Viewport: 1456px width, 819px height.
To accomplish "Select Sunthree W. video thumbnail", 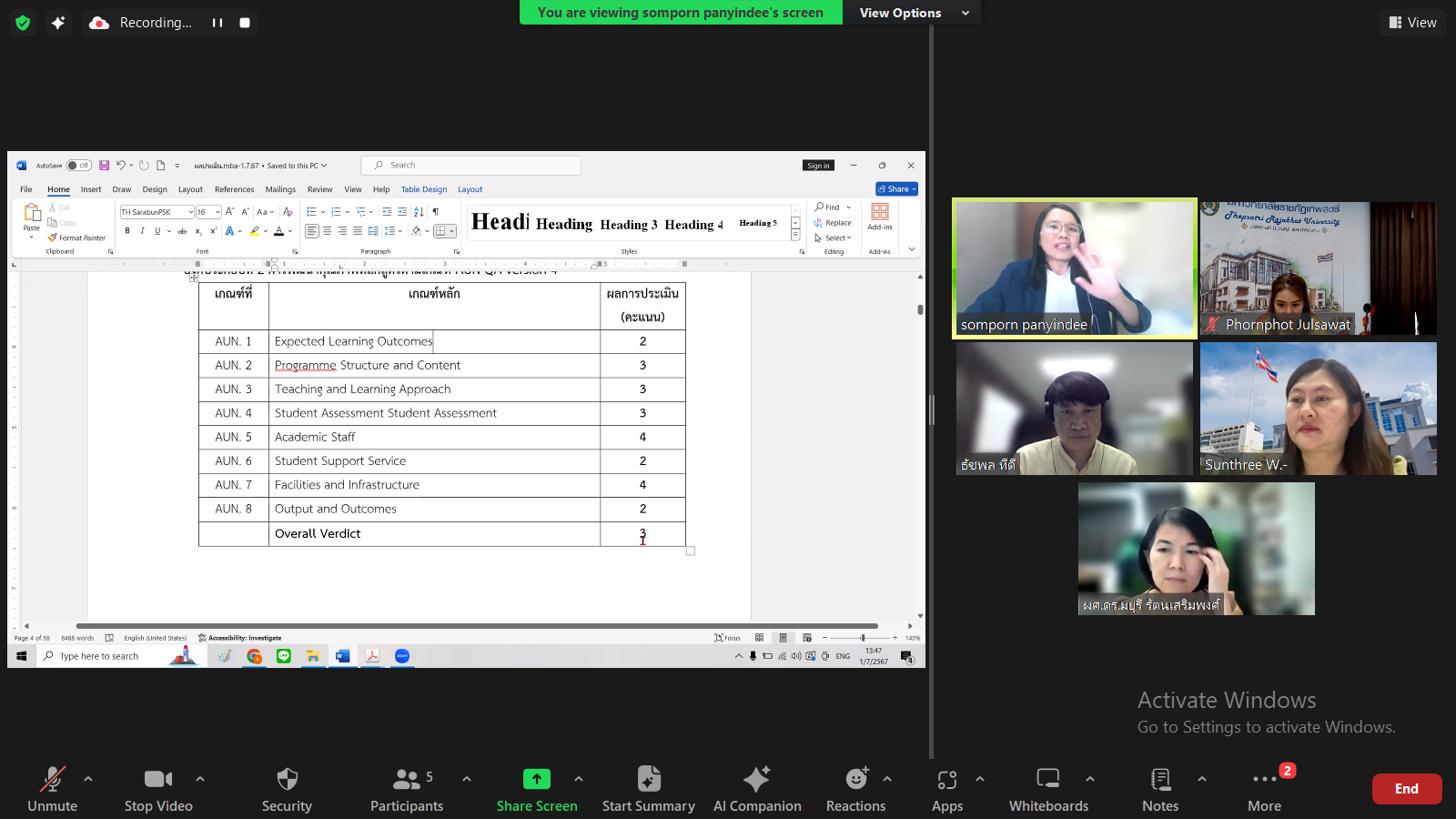I will (1318, 409).
